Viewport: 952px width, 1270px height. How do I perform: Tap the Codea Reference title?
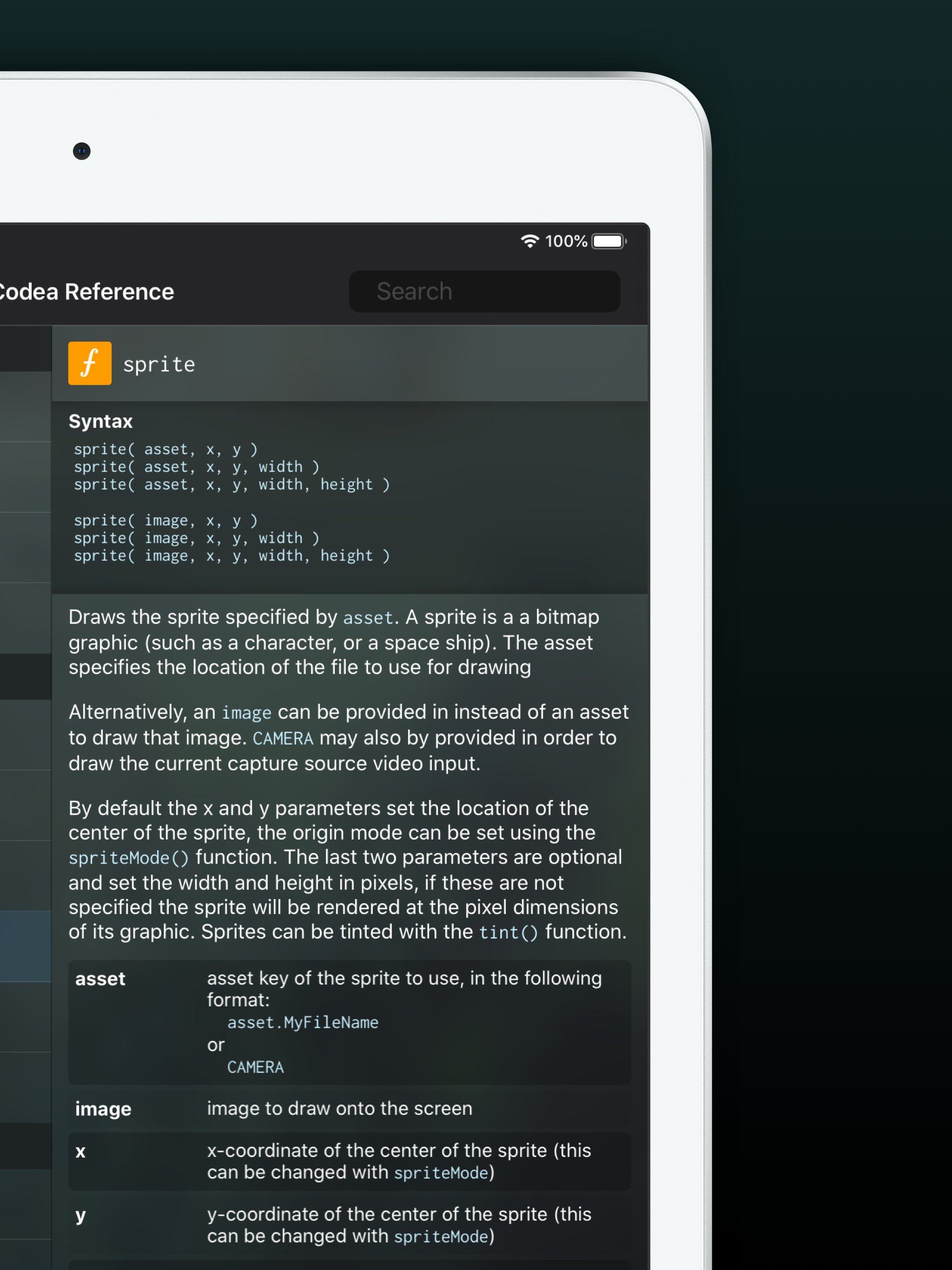coord(86,291)
